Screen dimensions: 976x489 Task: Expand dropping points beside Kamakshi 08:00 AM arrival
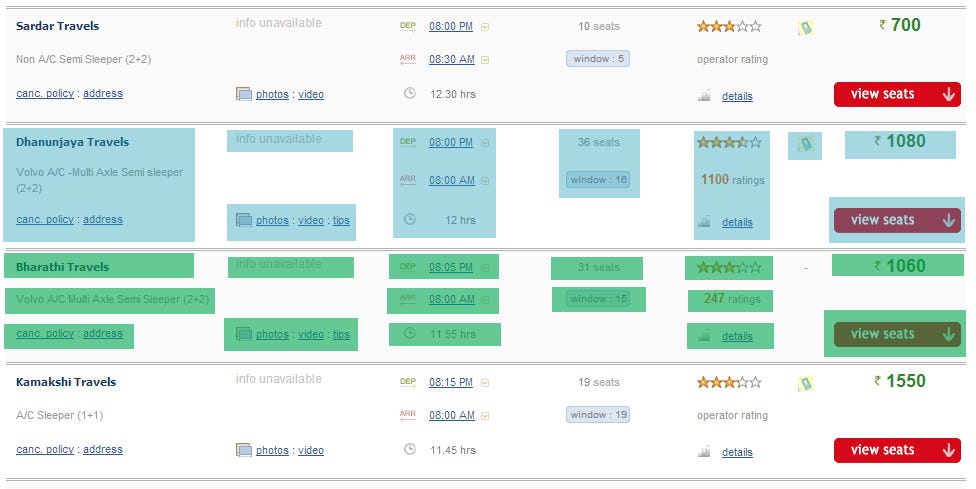(x=485, y=416)
